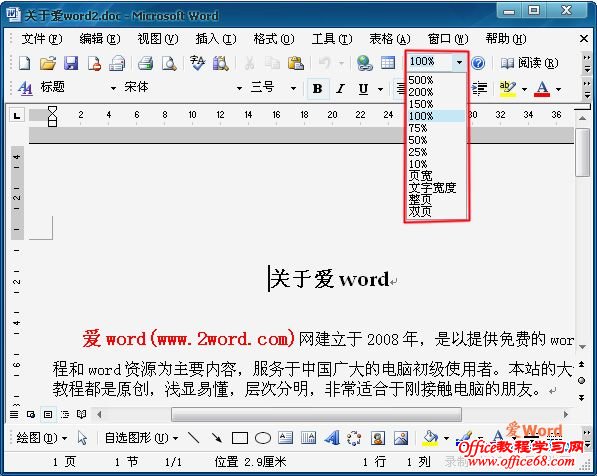Open the font 宋体 dropdown
Screen dimensions: 597x476
click(239, 89)
